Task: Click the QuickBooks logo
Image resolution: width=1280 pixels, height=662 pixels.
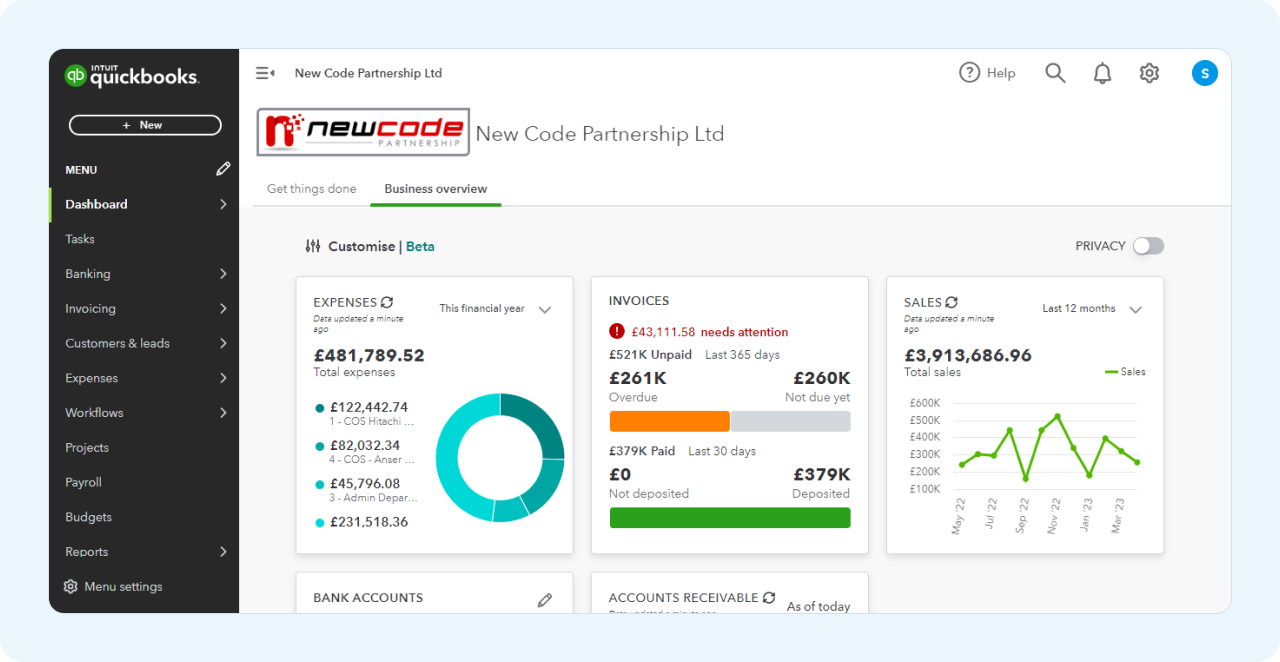Action: [x=132, y=75]
